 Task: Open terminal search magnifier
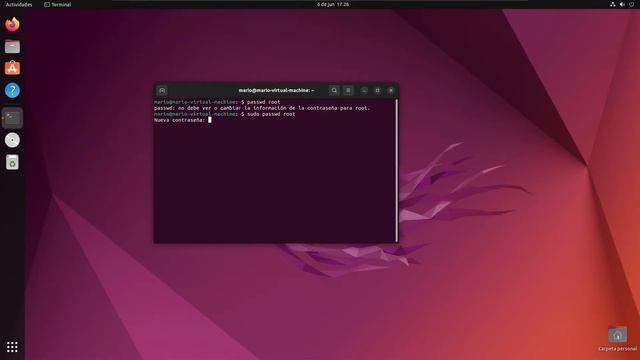click(334, 91)
